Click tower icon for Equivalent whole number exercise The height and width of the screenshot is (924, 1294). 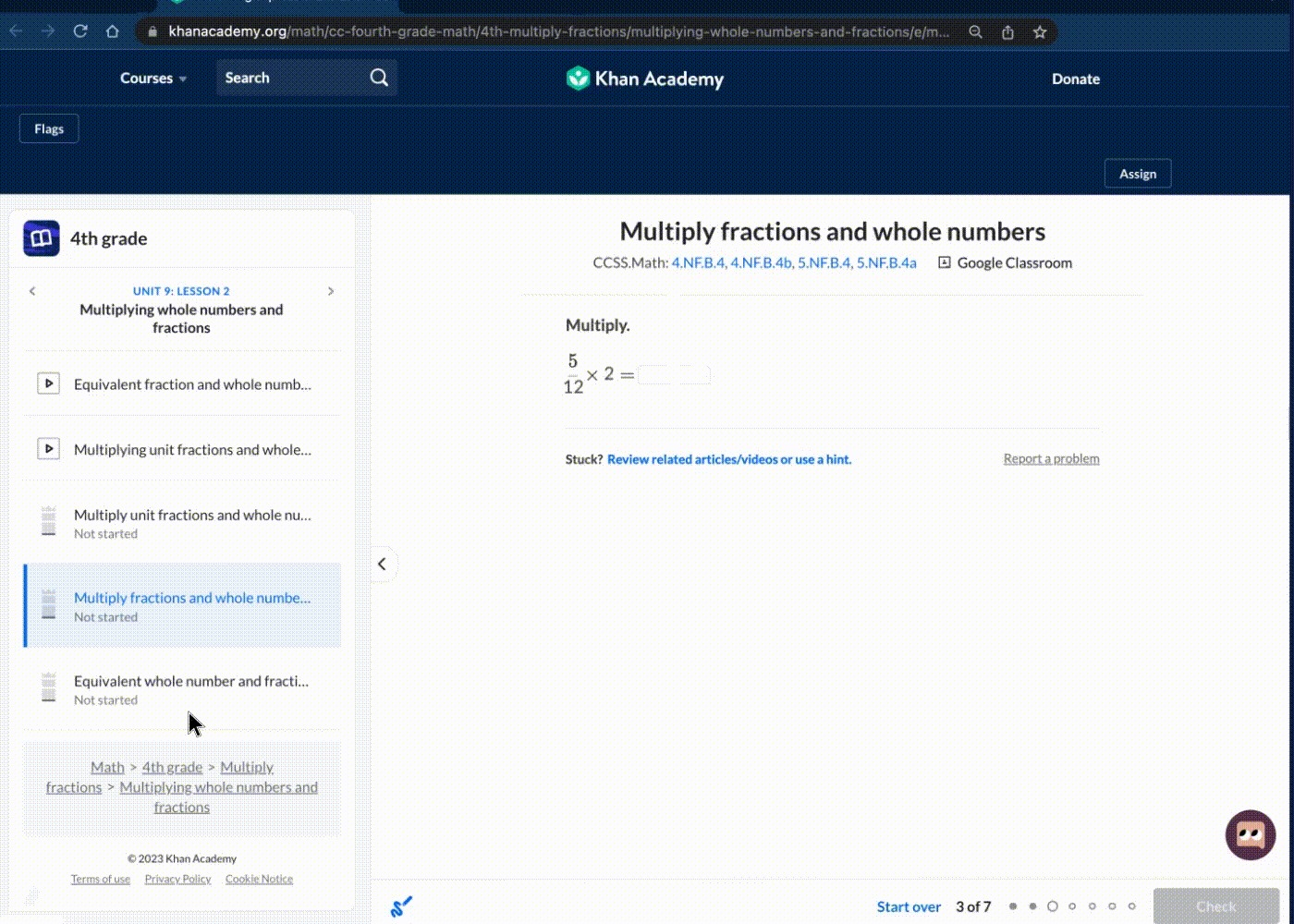point(49,688)
